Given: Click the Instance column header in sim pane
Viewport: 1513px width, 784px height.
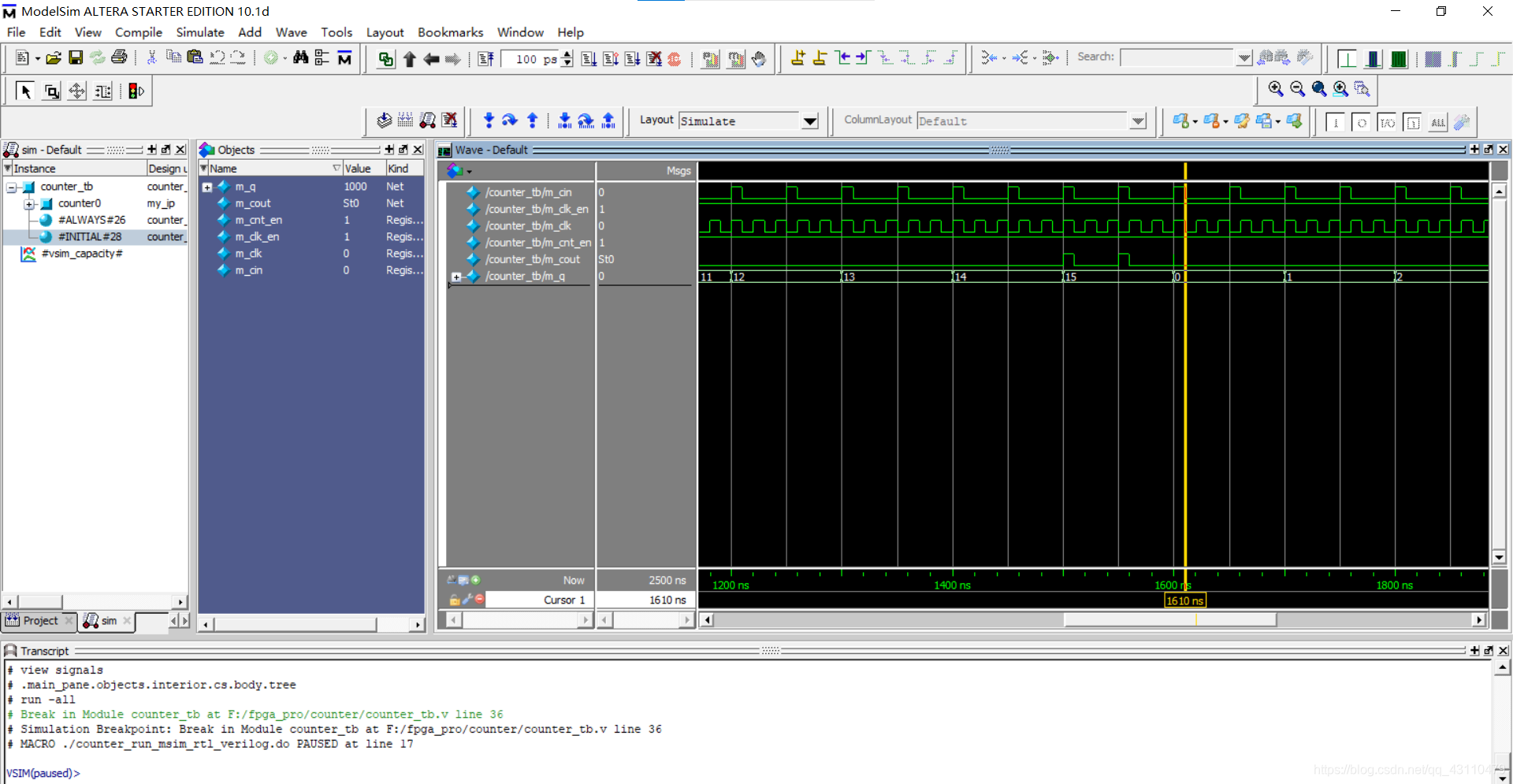Looking at the screenshot, I should [x=75, y=169].
